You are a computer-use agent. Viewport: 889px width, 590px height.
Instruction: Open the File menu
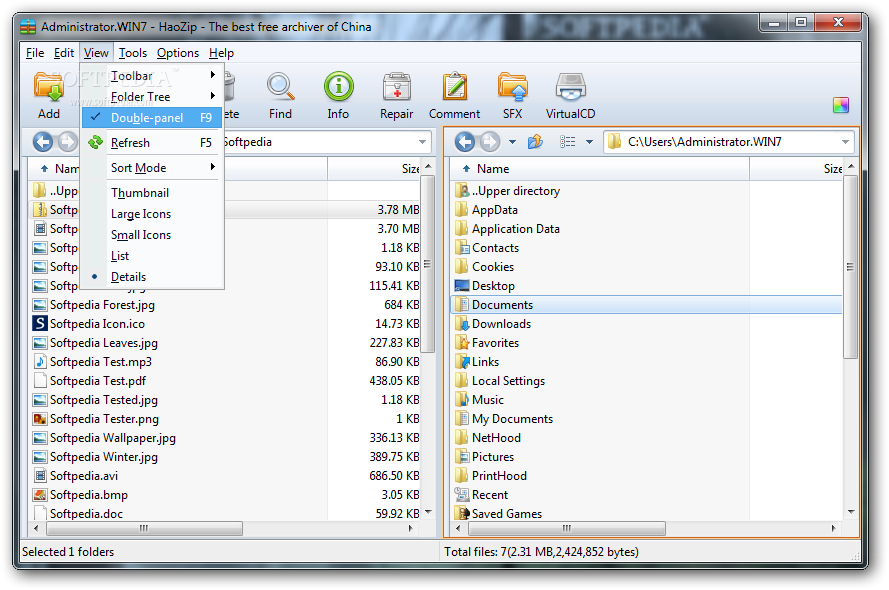(x=35, y=53)
